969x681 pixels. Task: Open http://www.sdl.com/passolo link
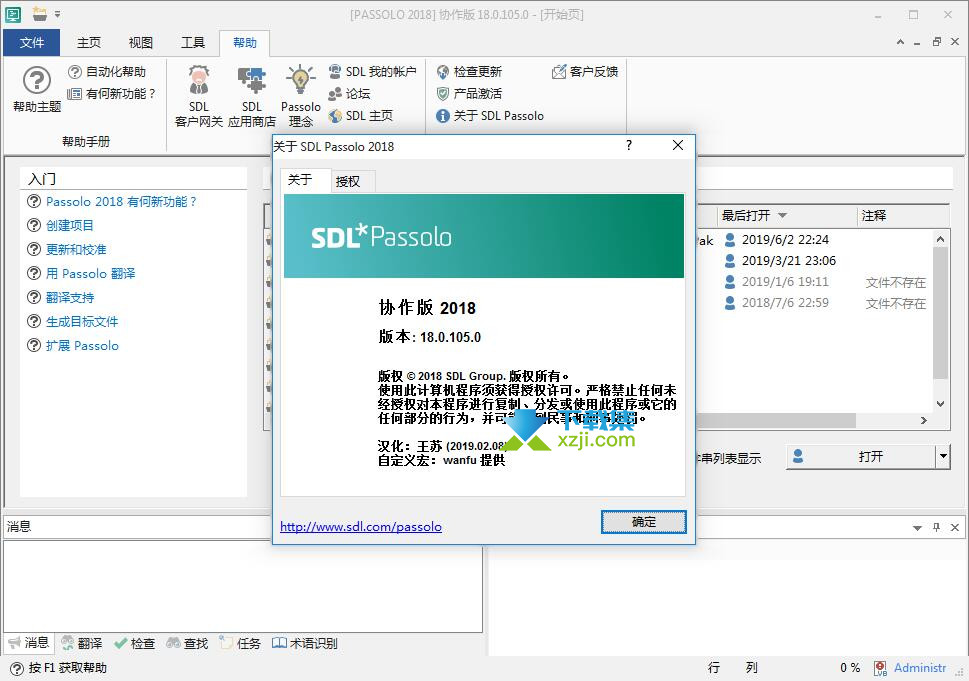(x=361, y=527)
